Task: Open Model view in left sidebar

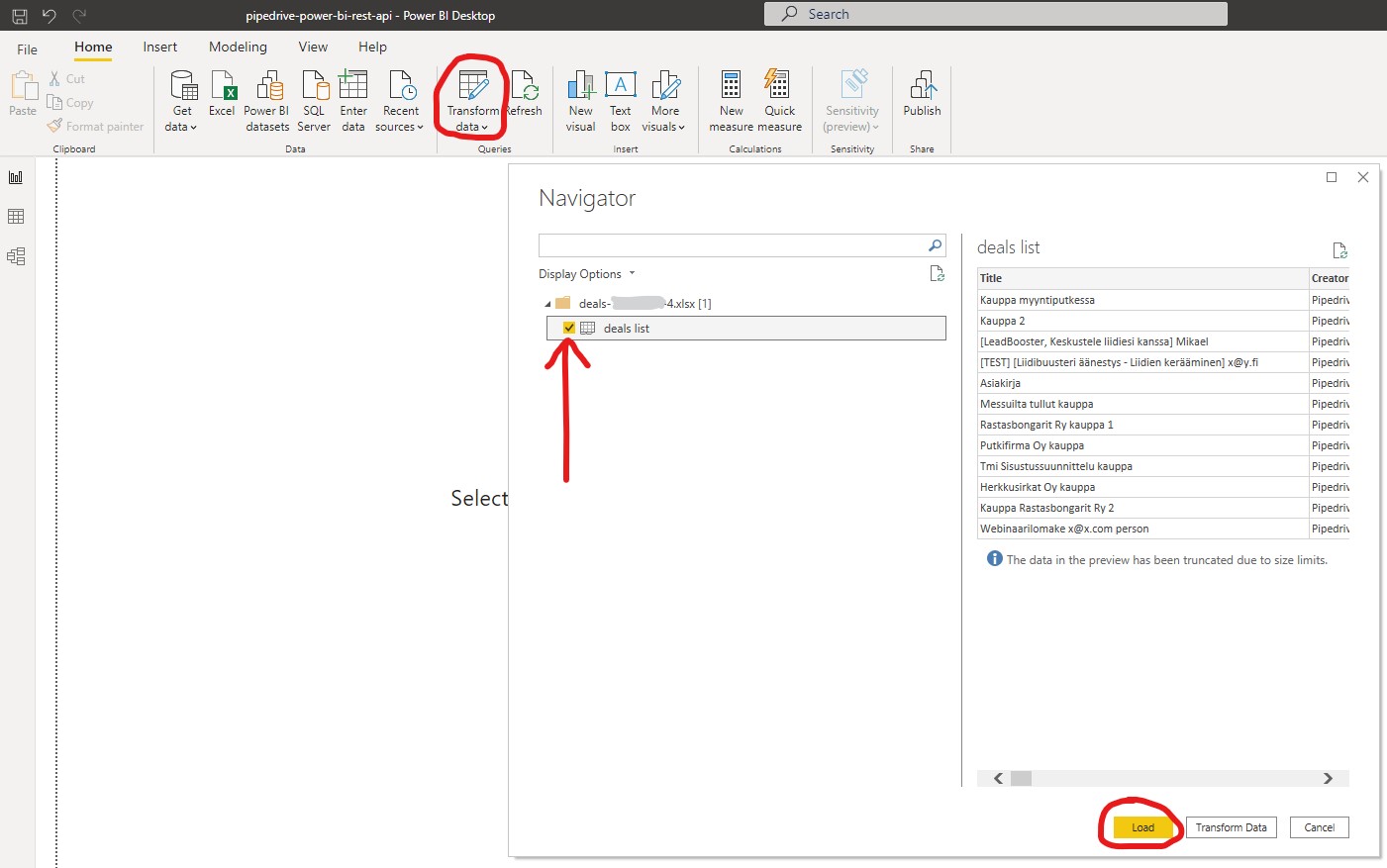Action: (16, 256)
